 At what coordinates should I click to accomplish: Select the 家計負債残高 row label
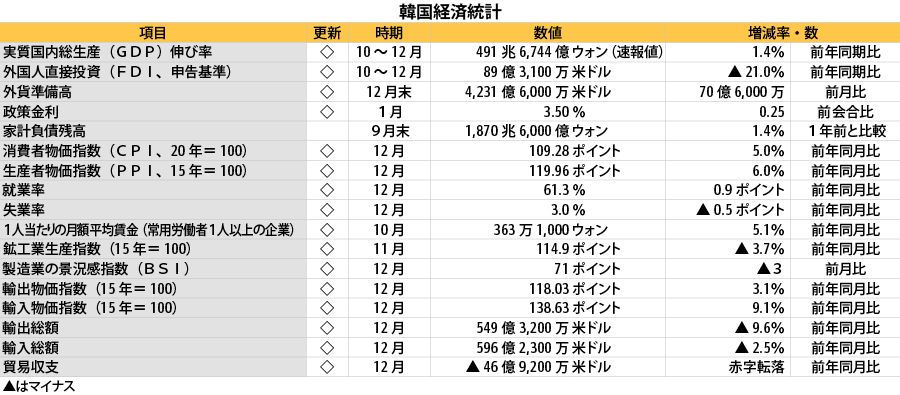44,131
